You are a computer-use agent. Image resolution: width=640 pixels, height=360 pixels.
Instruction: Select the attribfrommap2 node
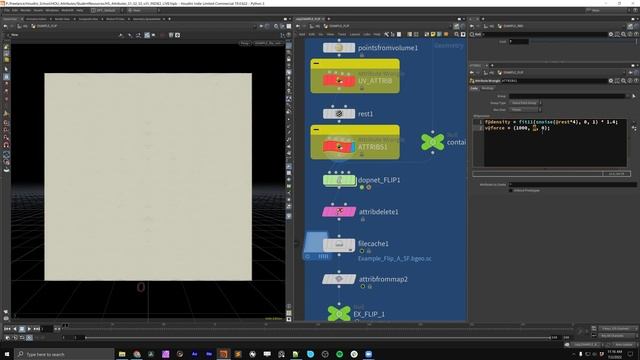pyautogui.click(x=339, y=279)
